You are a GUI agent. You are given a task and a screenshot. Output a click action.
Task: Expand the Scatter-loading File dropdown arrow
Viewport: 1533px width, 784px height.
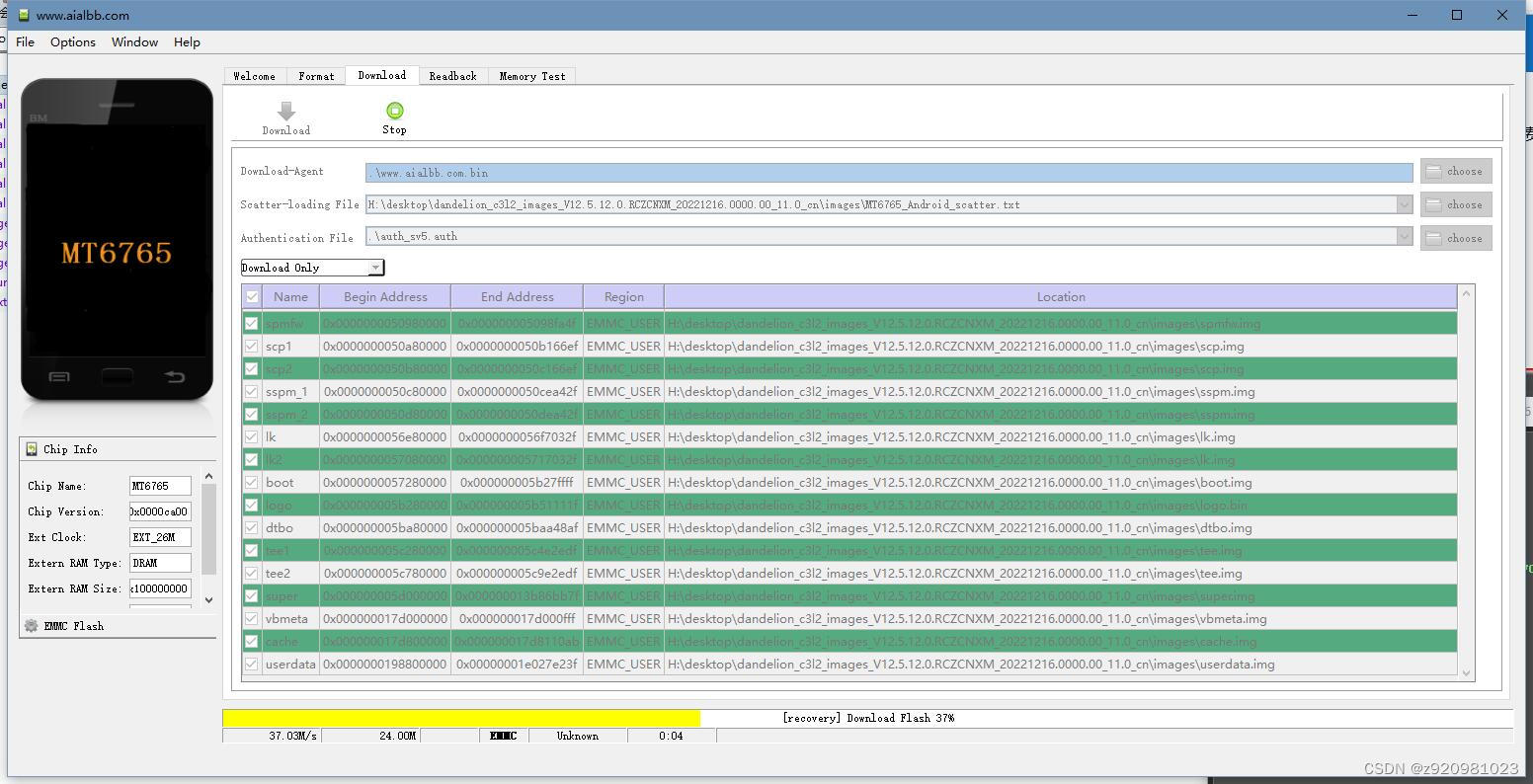pos(1406,204)
